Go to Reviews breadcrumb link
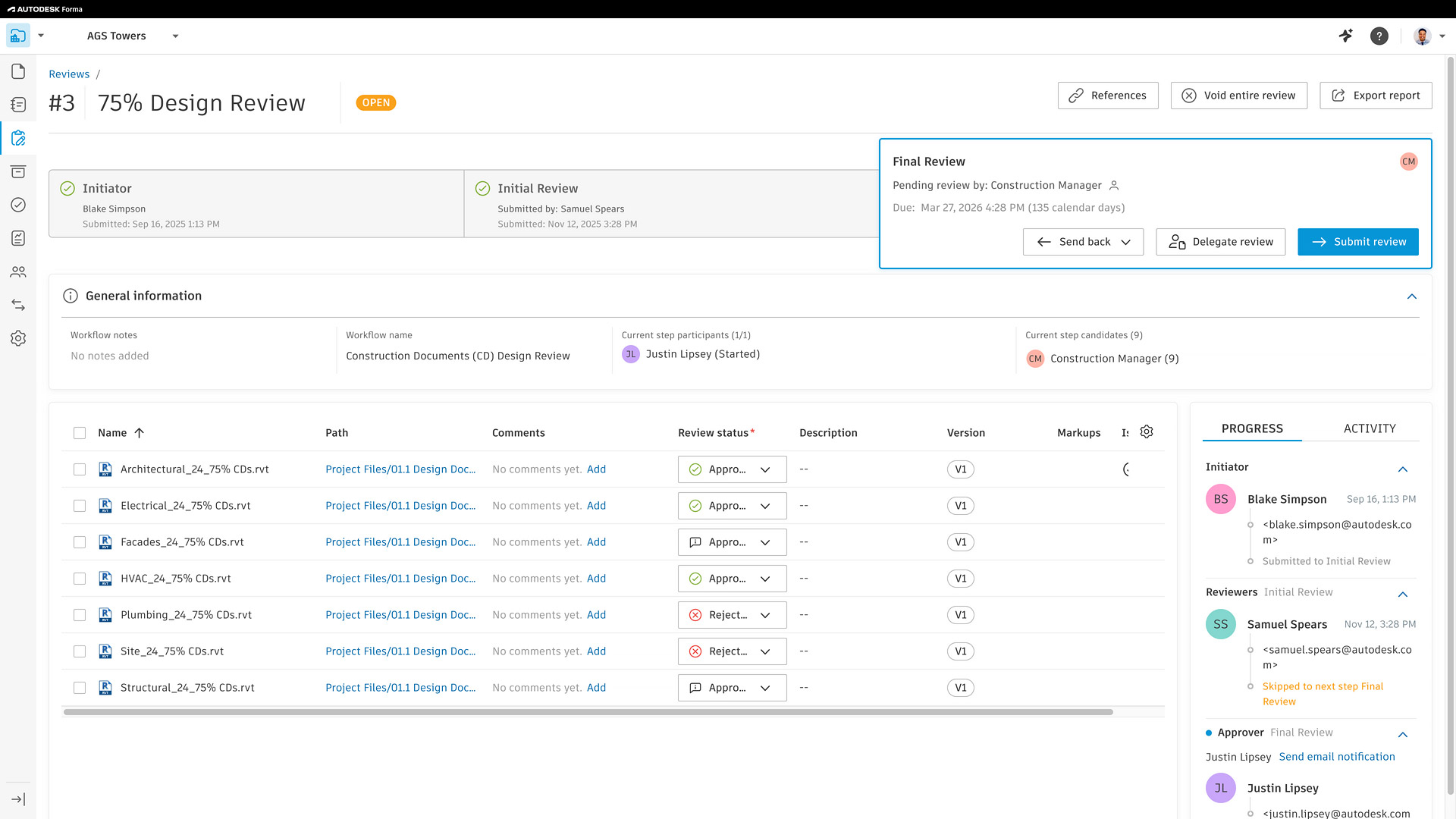Screen dimensions: 1456x819 [69, 74]
